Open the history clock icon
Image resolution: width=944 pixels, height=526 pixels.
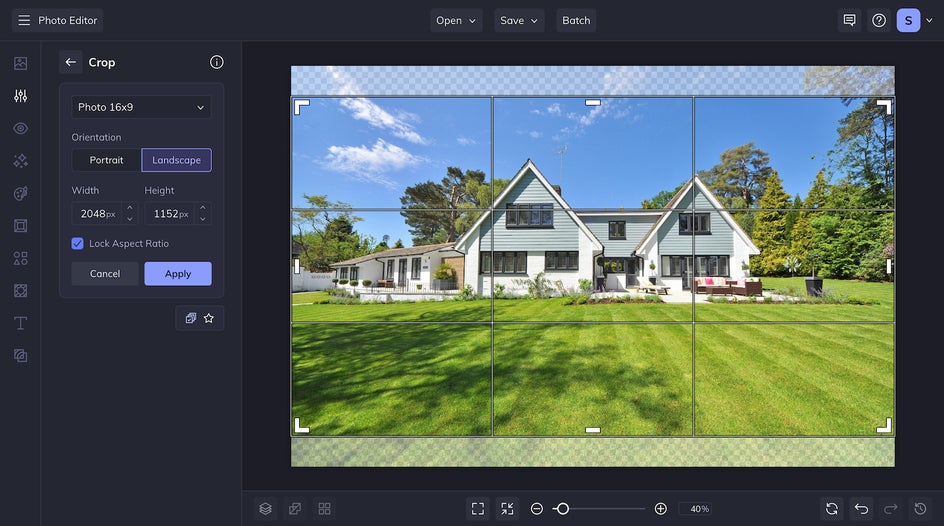coord(921,509)
